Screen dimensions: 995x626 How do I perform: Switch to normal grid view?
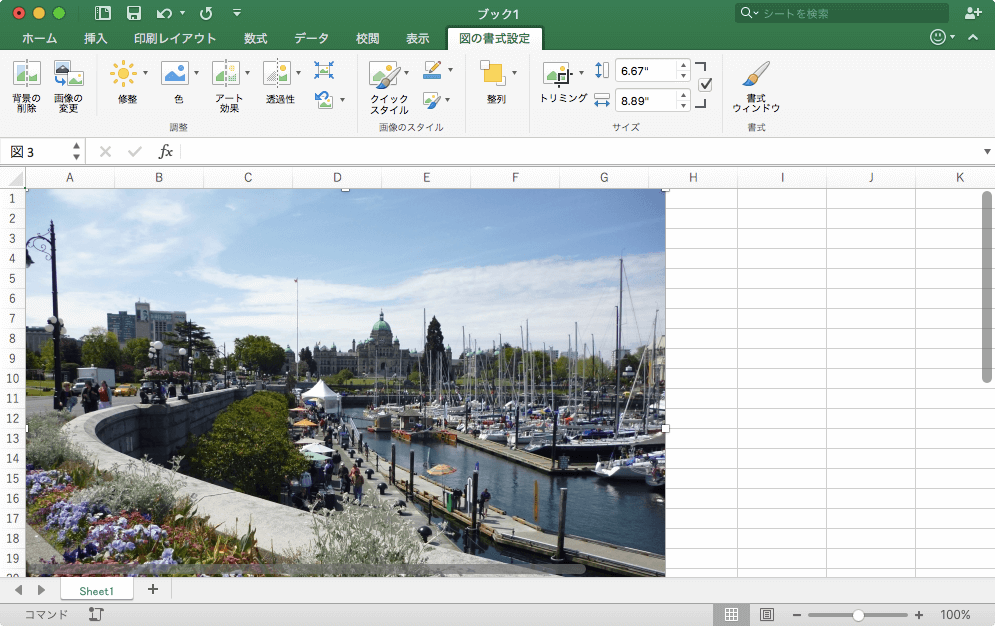pyautogui.click(x=731, y=615)
